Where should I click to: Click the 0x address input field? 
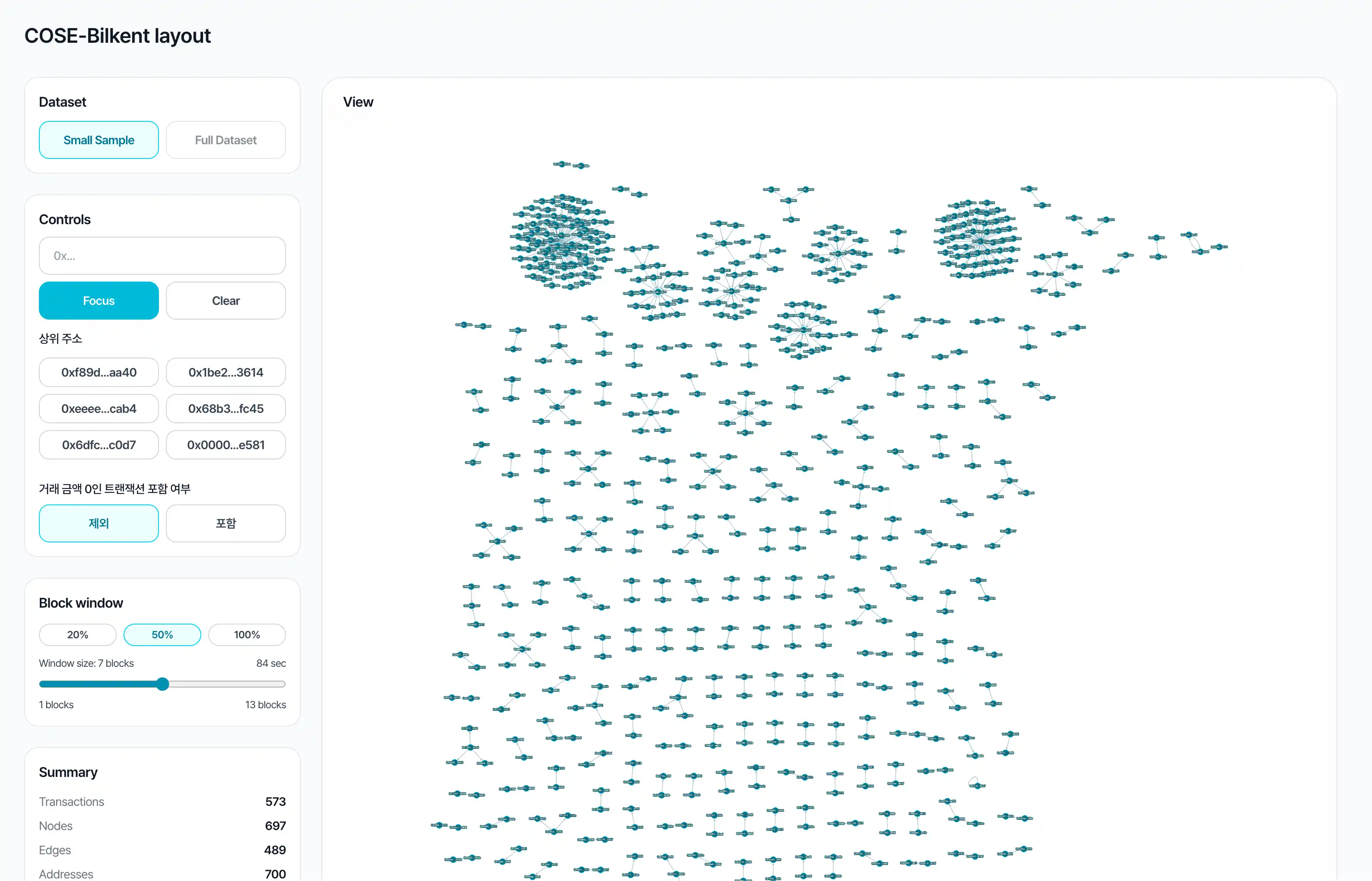coord(162,256)
